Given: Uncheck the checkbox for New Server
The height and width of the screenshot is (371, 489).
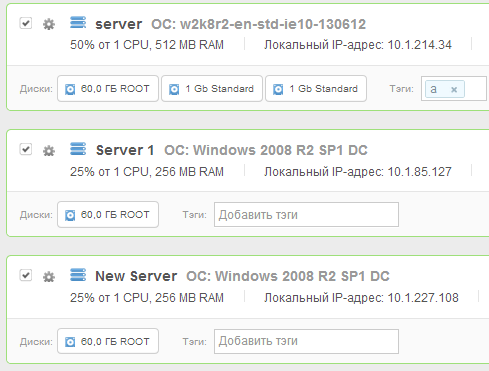Looking at the screenshot, I should pyautogui.click(x=26, y=275).
